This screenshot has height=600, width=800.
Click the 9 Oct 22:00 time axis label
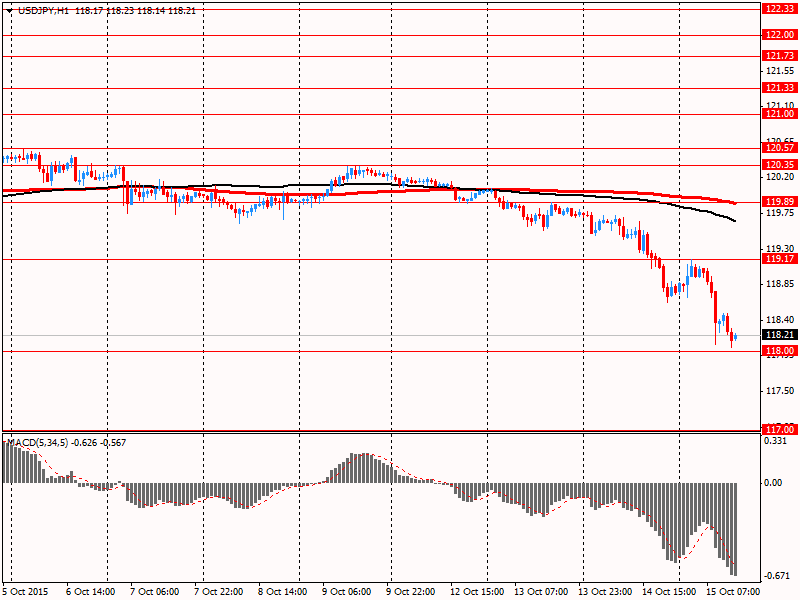click(x=411, y=592)
